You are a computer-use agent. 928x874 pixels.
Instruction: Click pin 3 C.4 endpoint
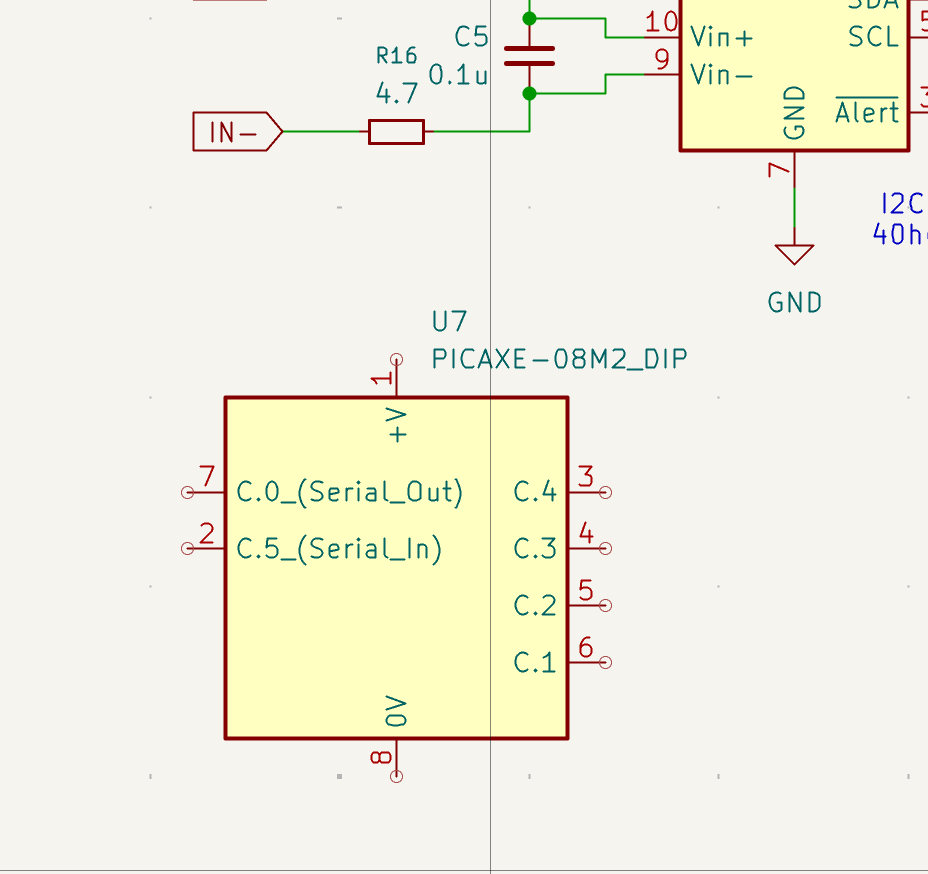pyautogui.click(x=605, y=492)
